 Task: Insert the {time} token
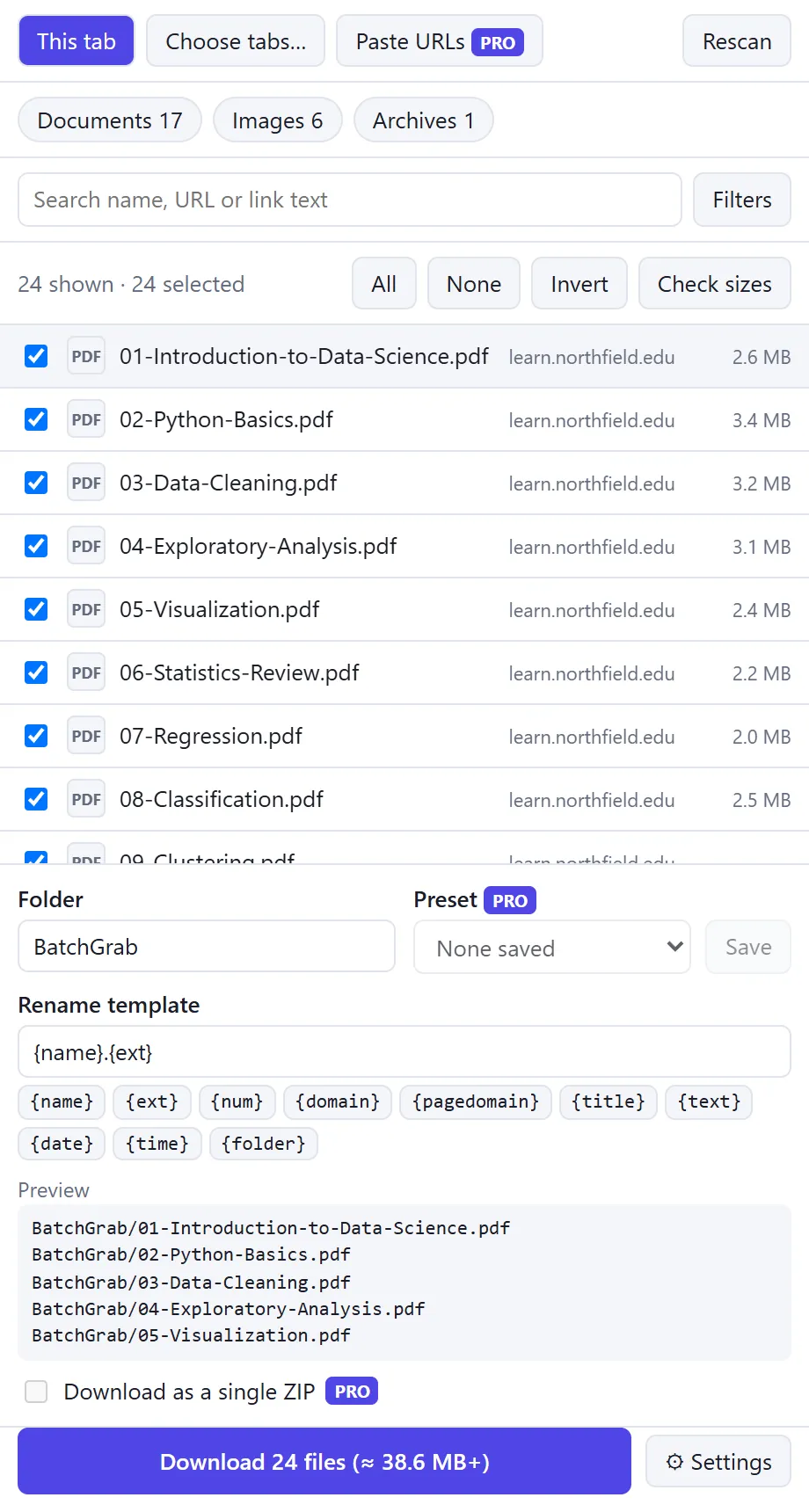pos(157,1144)
